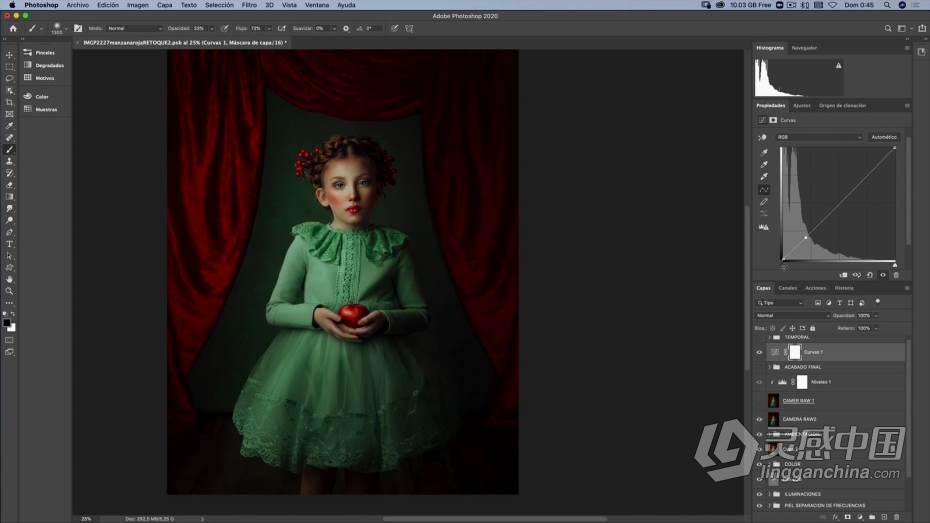Select white point eyedropper in Curves
Screen dimensions: 930x523
tap(764, 176)
